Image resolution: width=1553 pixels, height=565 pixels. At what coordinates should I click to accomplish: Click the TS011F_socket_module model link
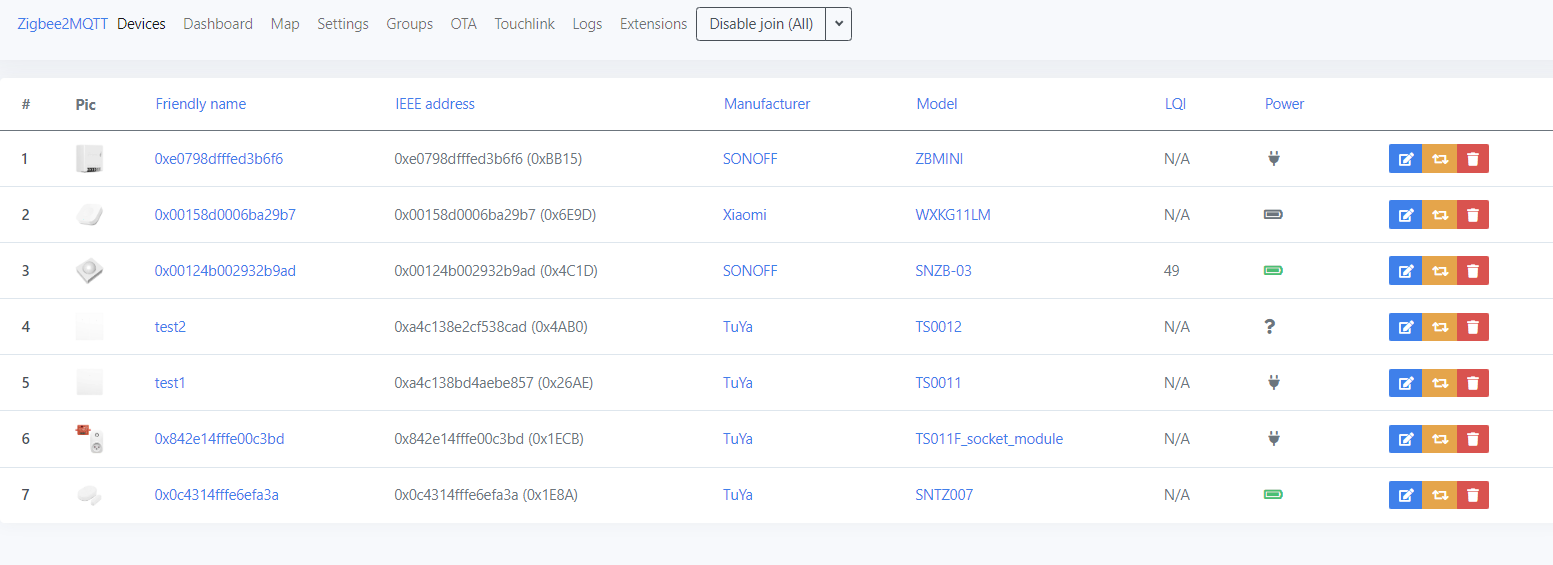point(989,439)
